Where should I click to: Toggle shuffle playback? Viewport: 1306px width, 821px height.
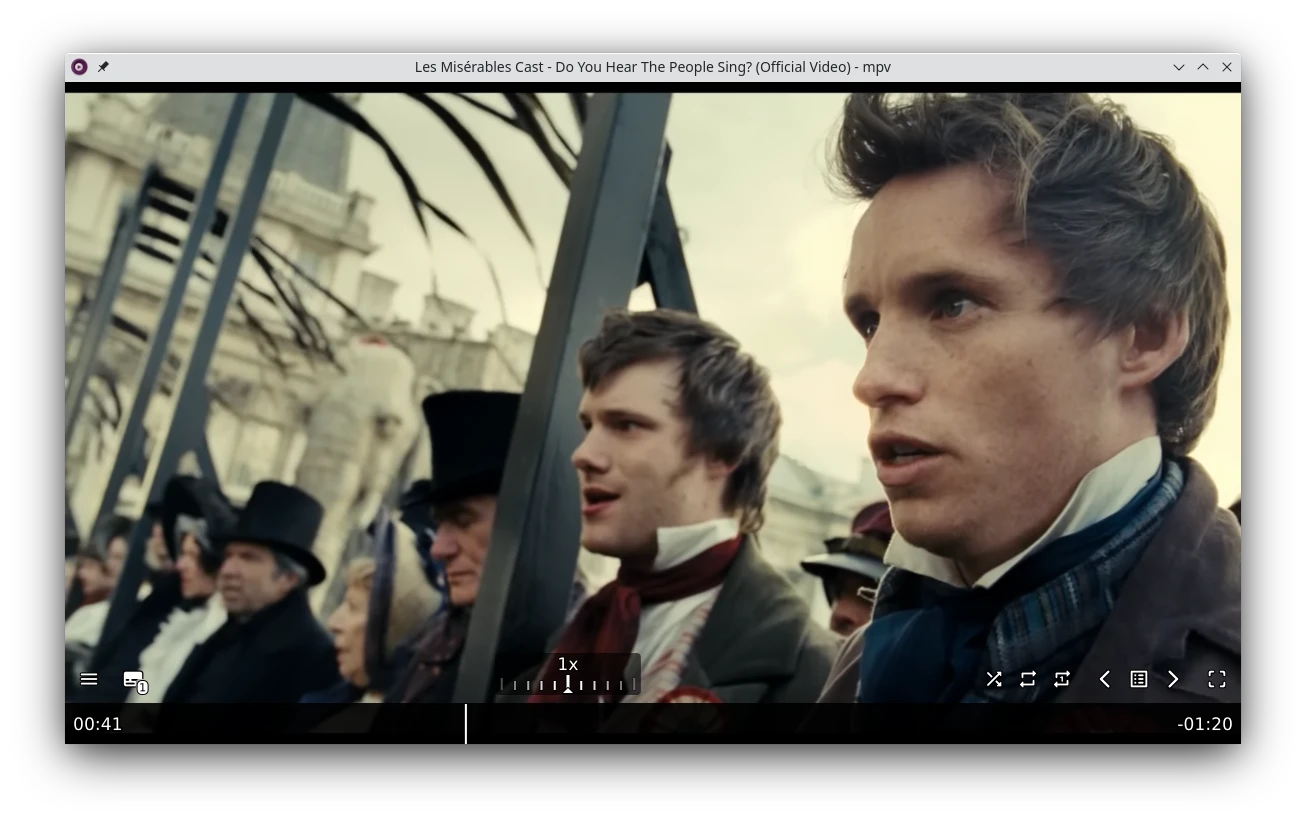994,679
